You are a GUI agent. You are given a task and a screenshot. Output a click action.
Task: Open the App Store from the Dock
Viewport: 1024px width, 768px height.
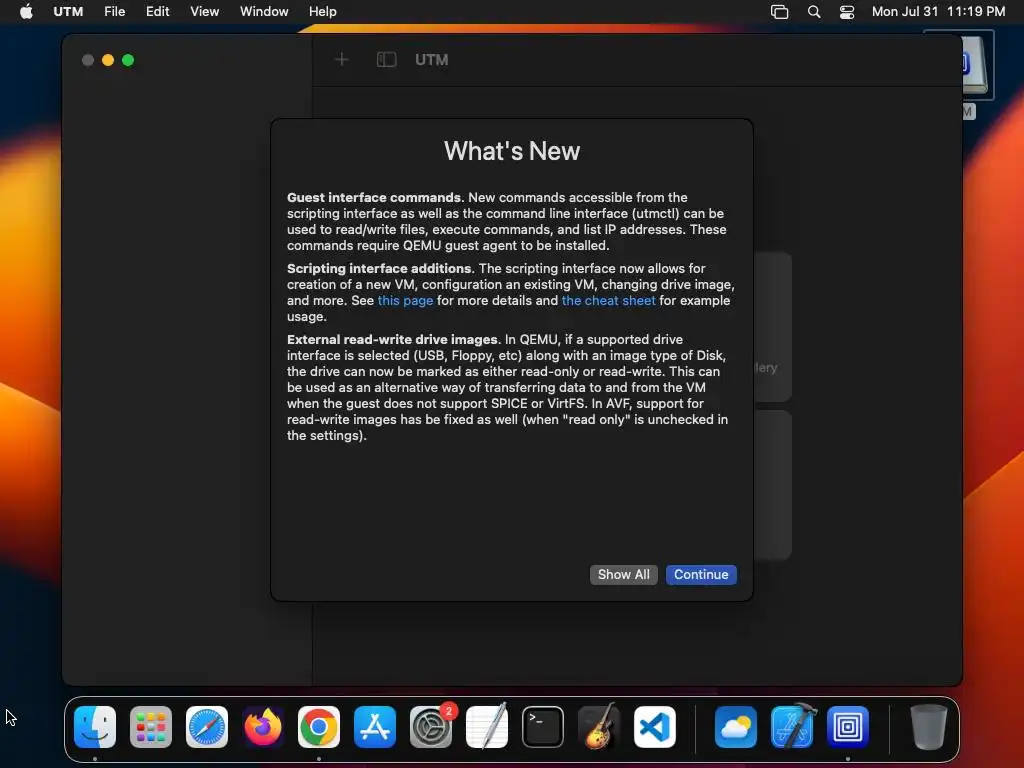click(x=375, y=726)
